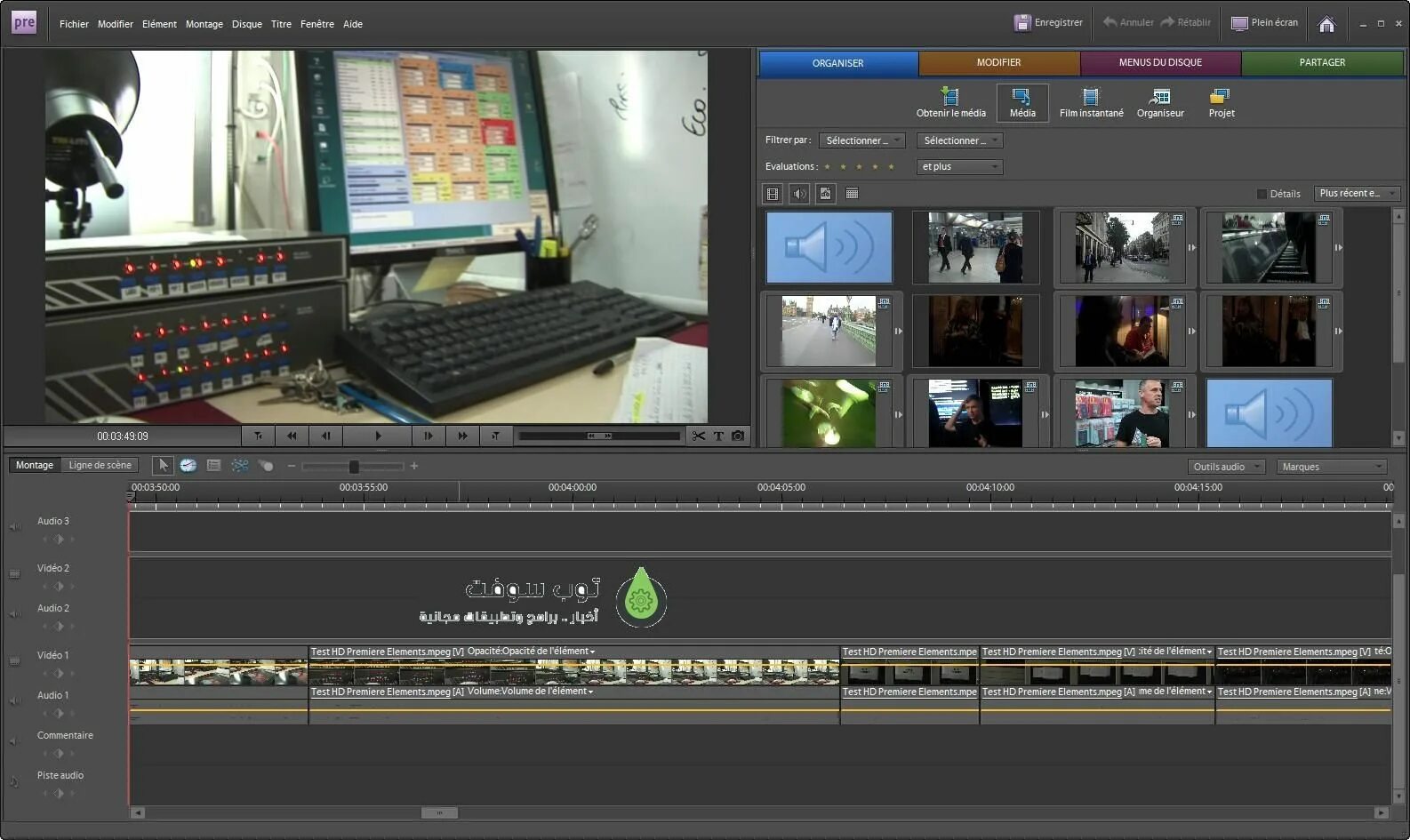
Task: Click the smart trim icon in timeline toolbar
Action: pyautogui.click(x=240, y=465)
